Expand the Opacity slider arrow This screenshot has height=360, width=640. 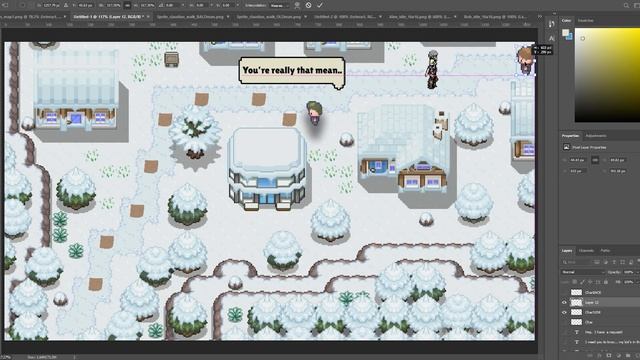click(x=638, y=272)
